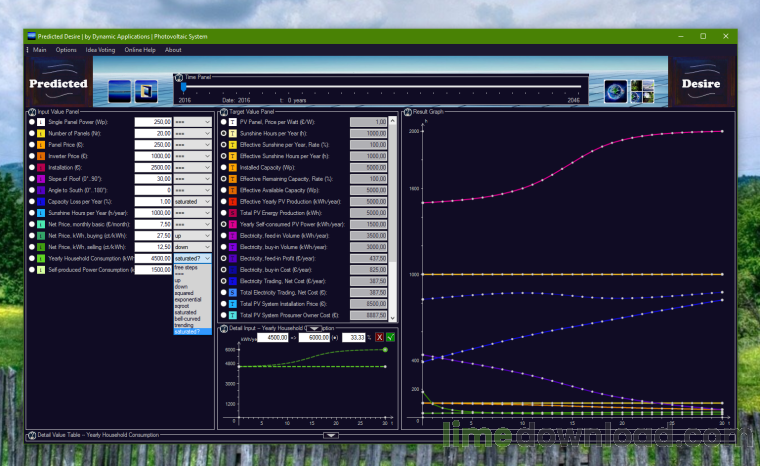Click the Desire logo button
Image resolution: width=760 pixels, height=466 pixels.
[x=701, y=82]
